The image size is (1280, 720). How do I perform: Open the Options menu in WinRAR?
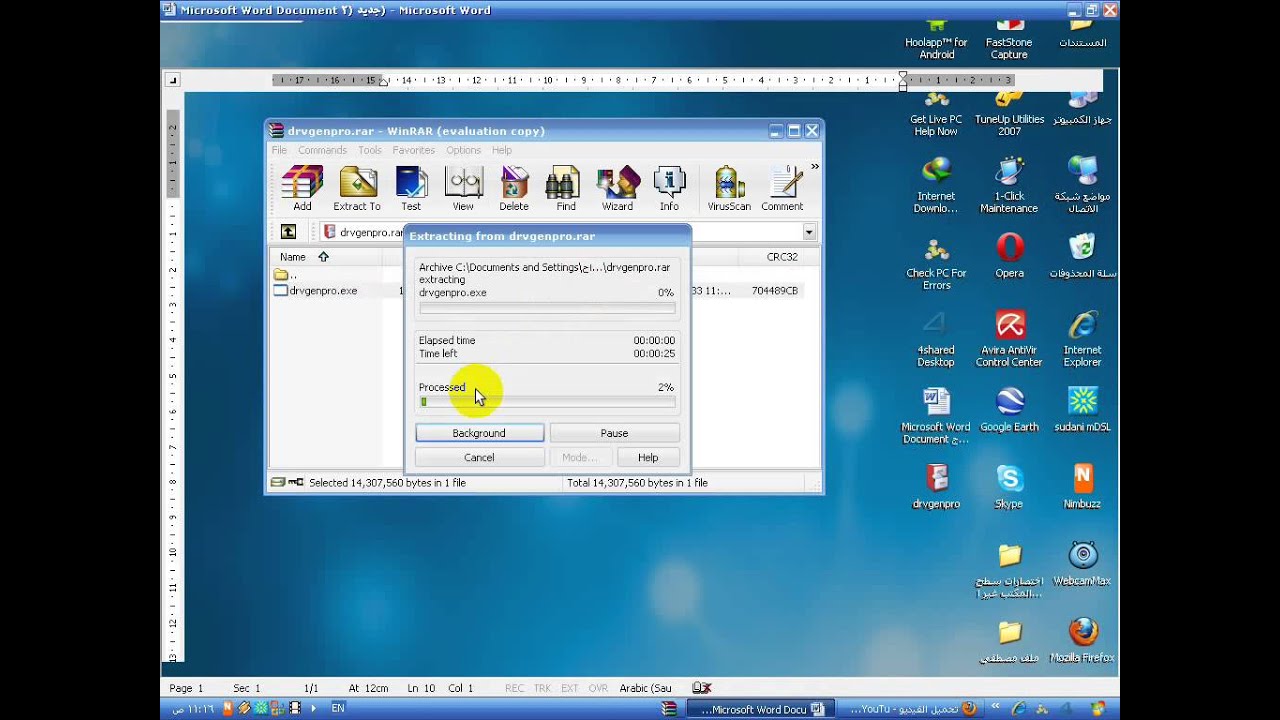point(463,150)
